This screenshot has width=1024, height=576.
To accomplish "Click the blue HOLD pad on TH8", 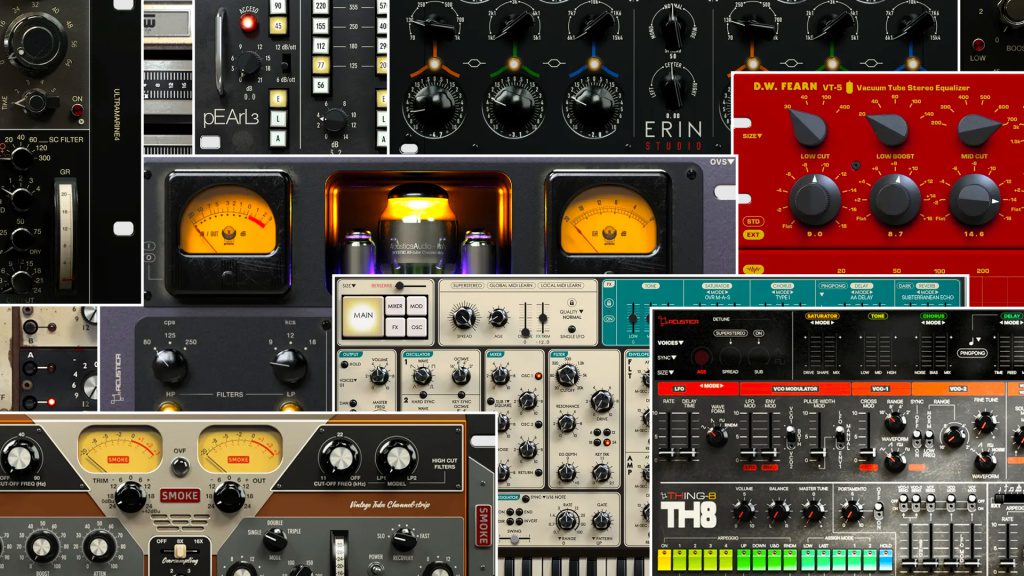I will (886, 560).
